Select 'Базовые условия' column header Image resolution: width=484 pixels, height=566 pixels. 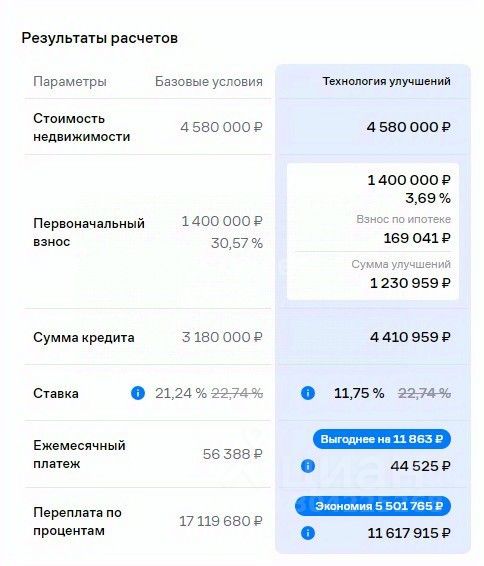pyautogui.click(x=209, y=82)
